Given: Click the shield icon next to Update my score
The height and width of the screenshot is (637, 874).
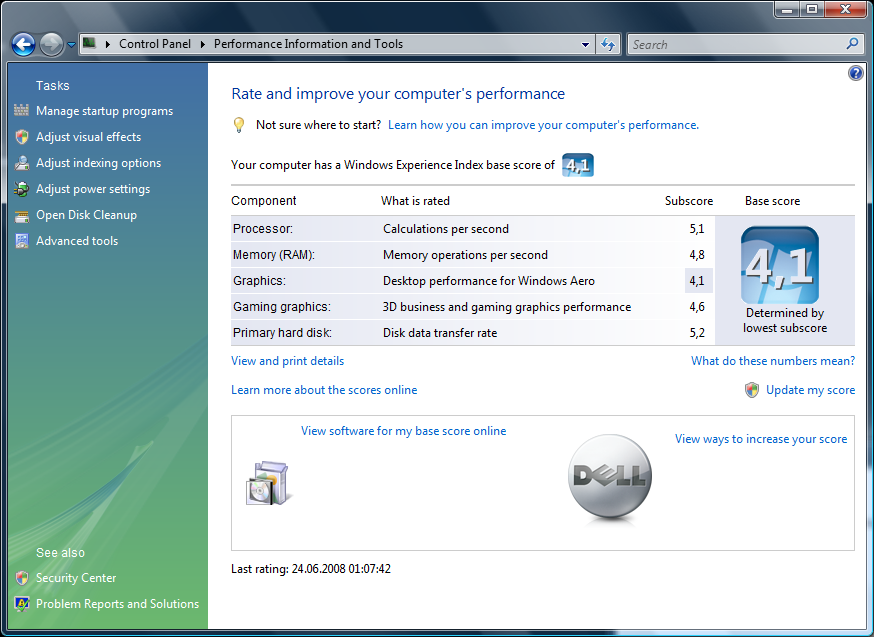Looking at the screenshot, I should tap(751, 390).
